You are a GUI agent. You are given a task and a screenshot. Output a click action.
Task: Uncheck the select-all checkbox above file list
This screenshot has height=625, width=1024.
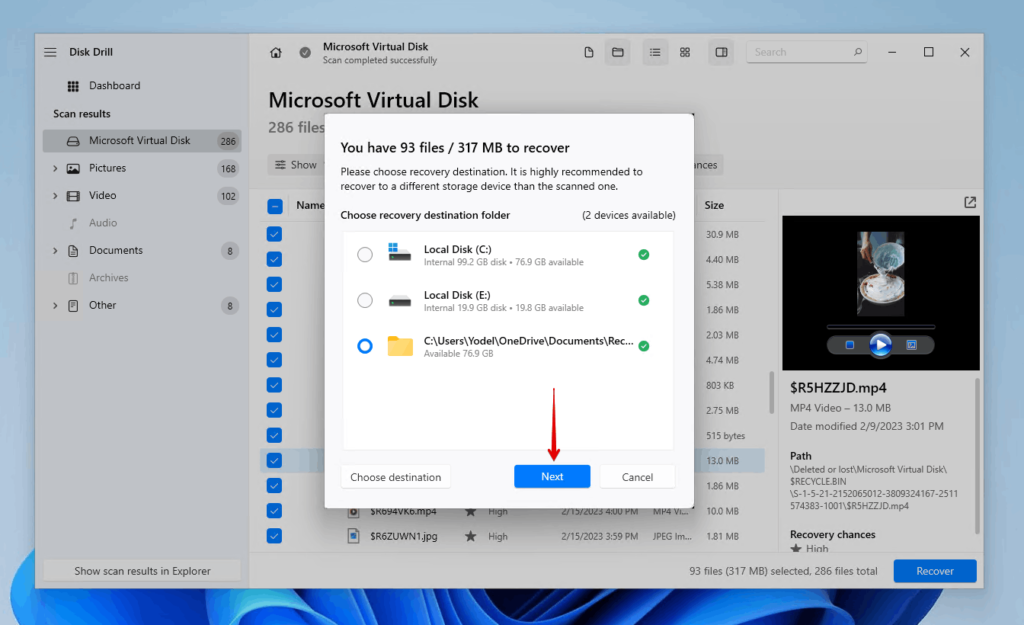coord(274,205)
